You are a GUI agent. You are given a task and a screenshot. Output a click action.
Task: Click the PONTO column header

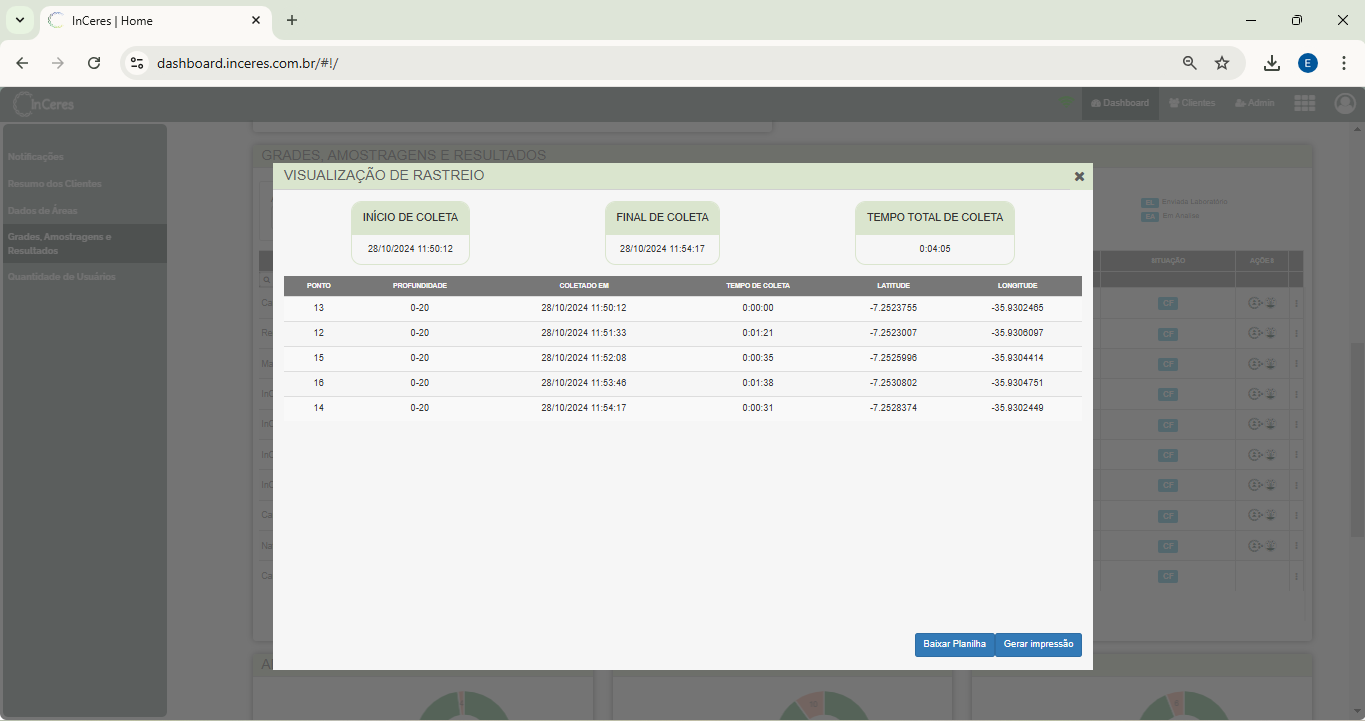(x=319, y=286)
